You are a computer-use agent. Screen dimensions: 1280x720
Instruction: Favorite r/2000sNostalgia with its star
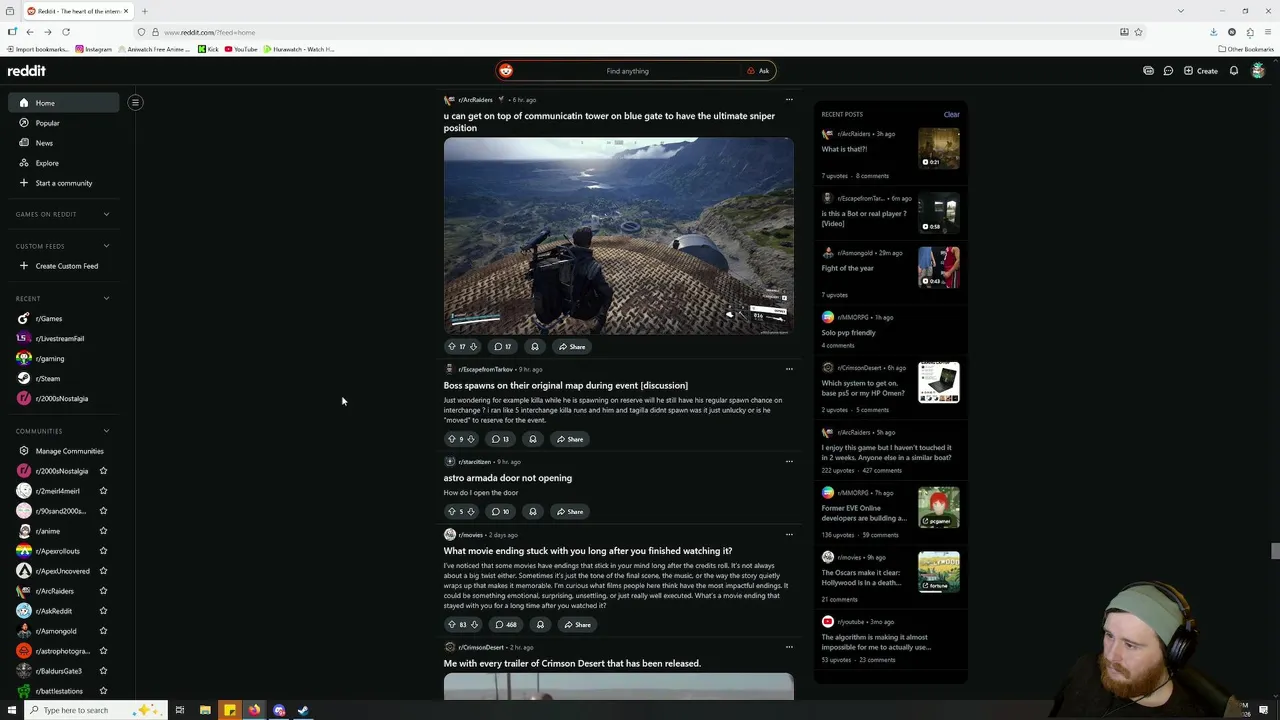103,471
